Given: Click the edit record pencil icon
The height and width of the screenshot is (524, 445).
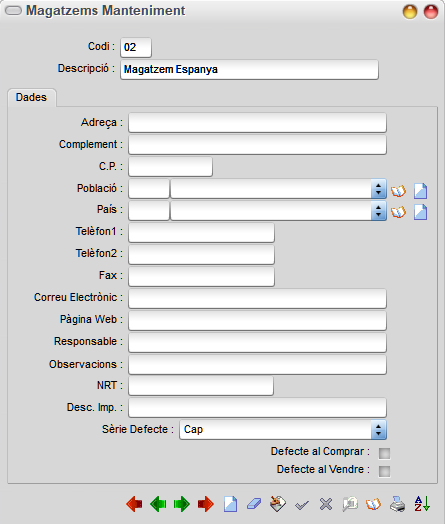Looking at the screenshot, I should [278, 504].
